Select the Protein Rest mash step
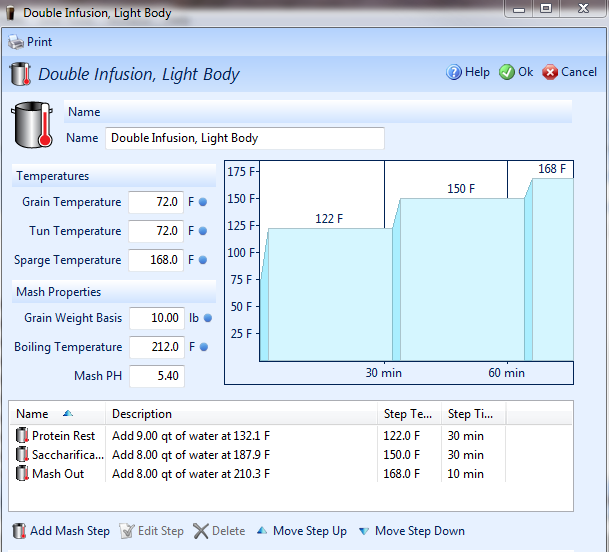This screenshot has height=552, width=609. [x=63, y=436]
